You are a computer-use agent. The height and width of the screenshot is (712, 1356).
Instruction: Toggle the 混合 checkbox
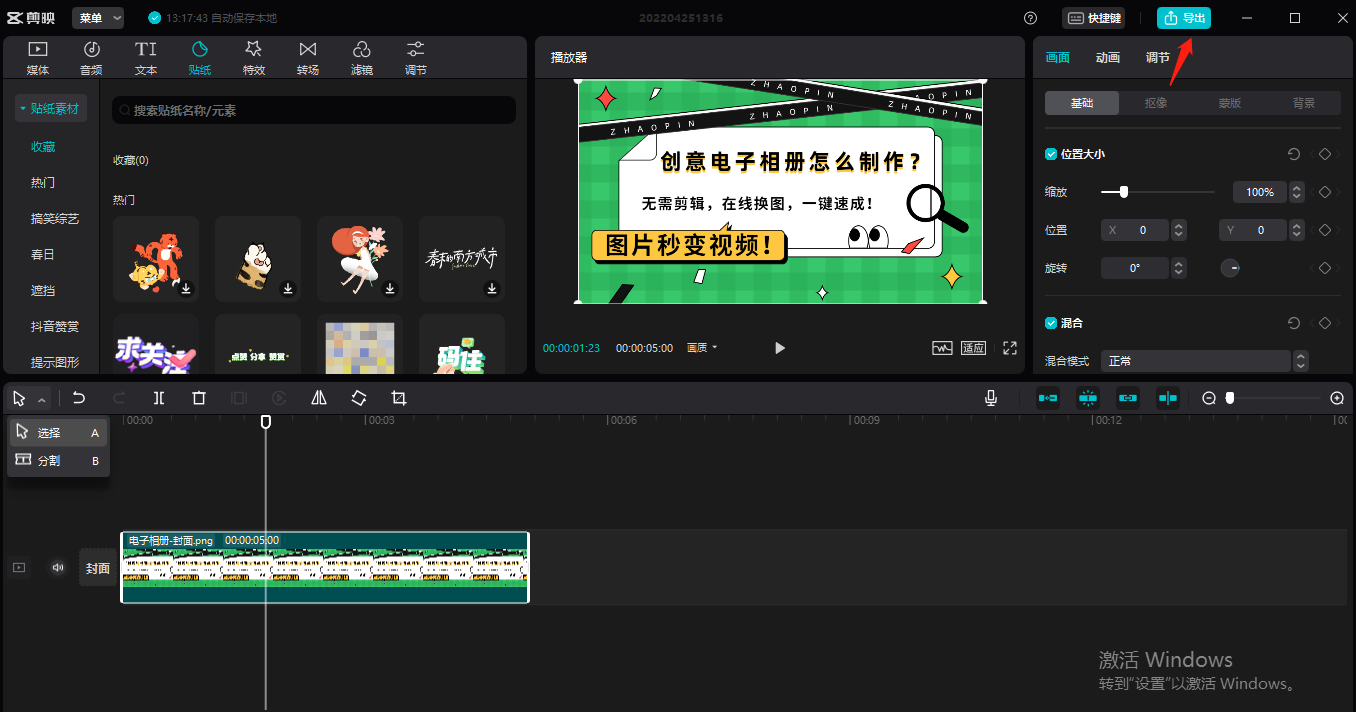point(1051,323)
